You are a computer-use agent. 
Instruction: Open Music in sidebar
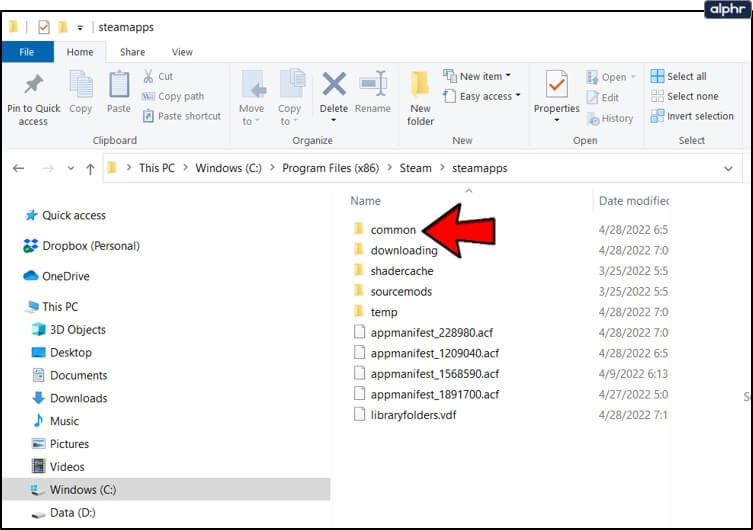(55, 421)
